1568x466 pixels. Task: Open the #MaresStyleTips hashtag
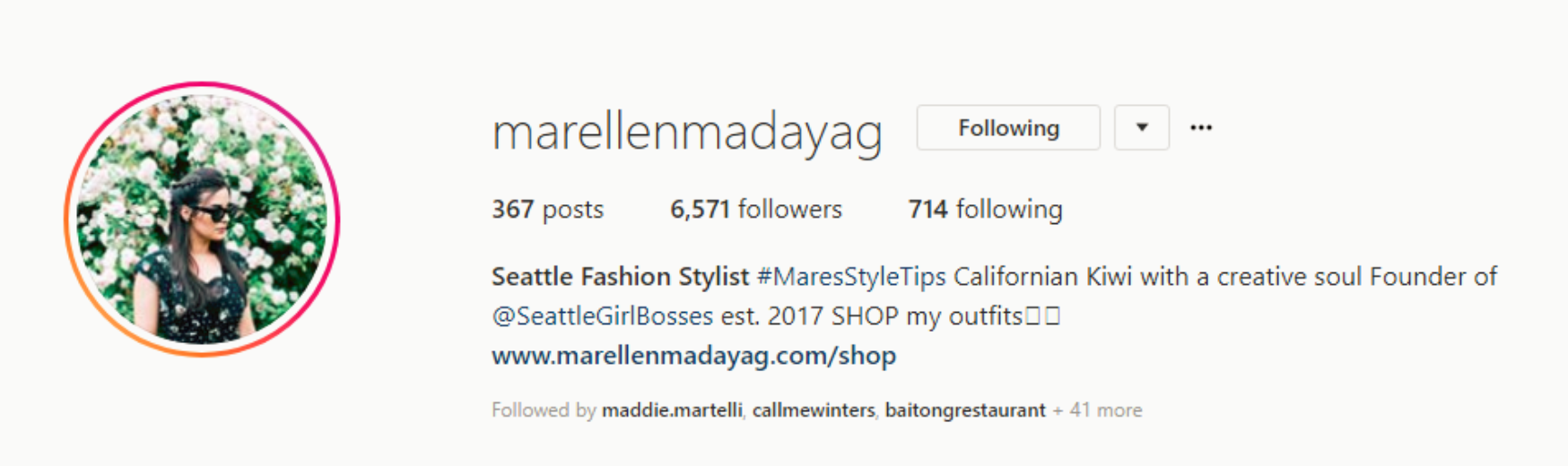point(851,277)
